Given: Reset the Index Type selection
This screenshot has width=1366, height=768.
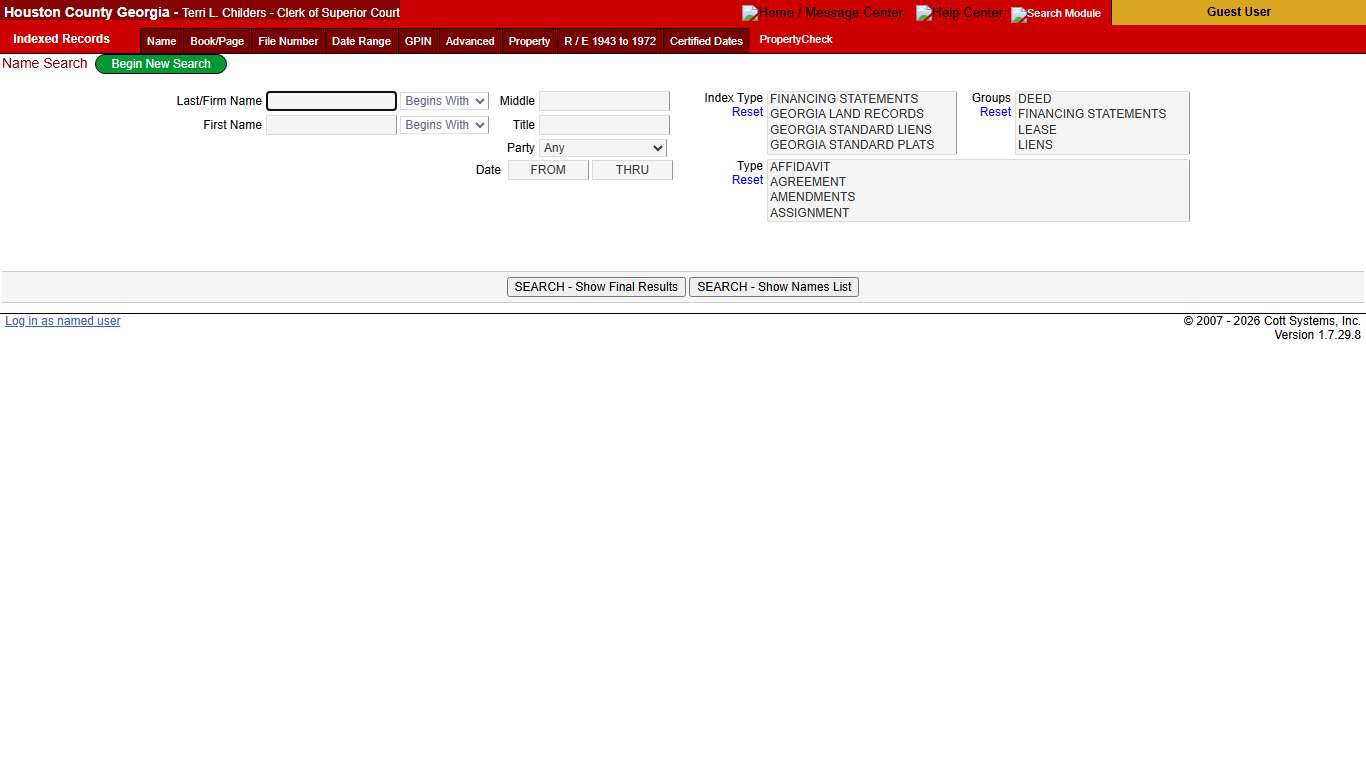Looking at the screenshot, I should point(747,112).
